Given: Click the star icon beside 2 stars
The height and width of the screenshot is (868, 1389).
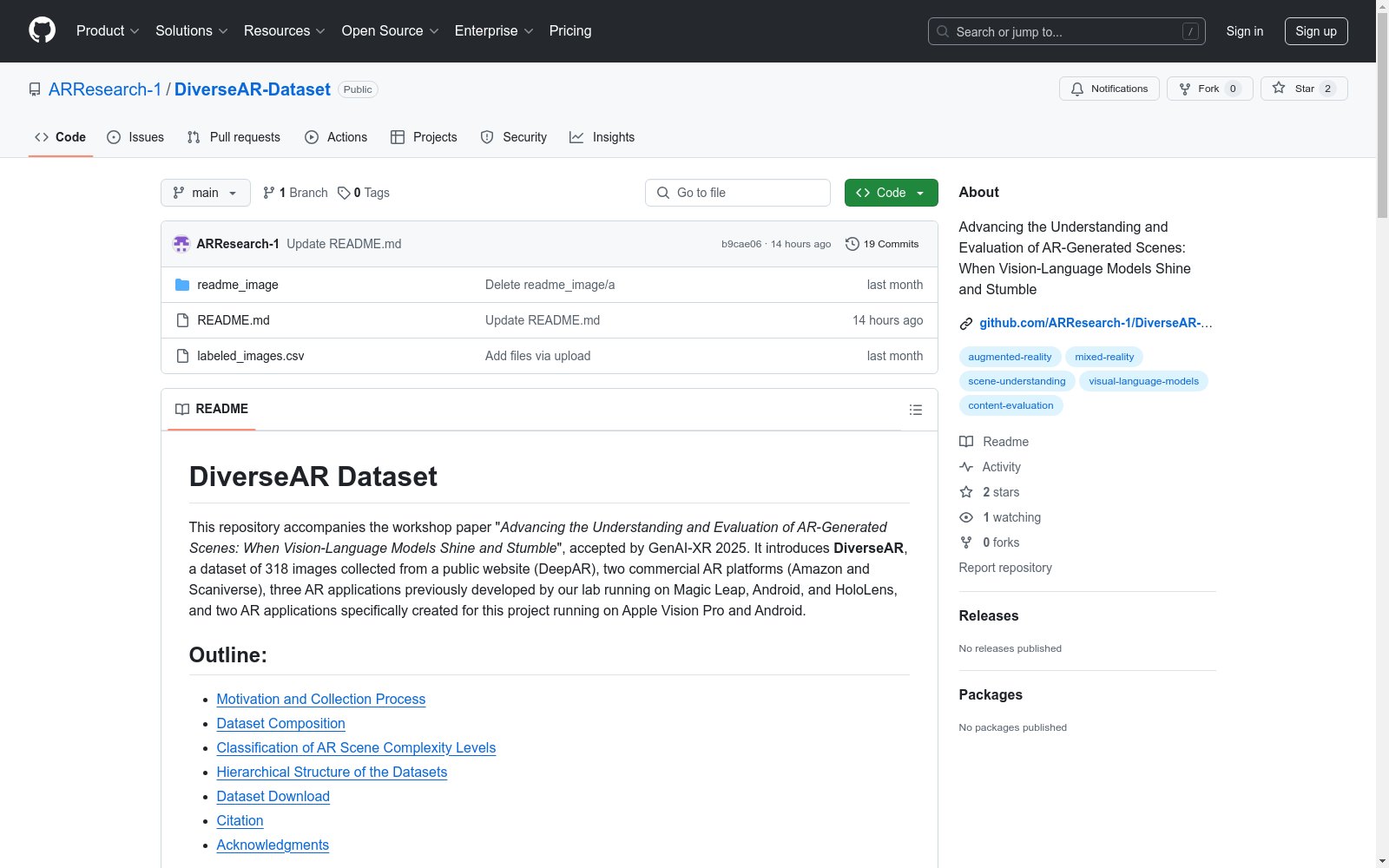Looking at the screenshot, I should [966, 492].
